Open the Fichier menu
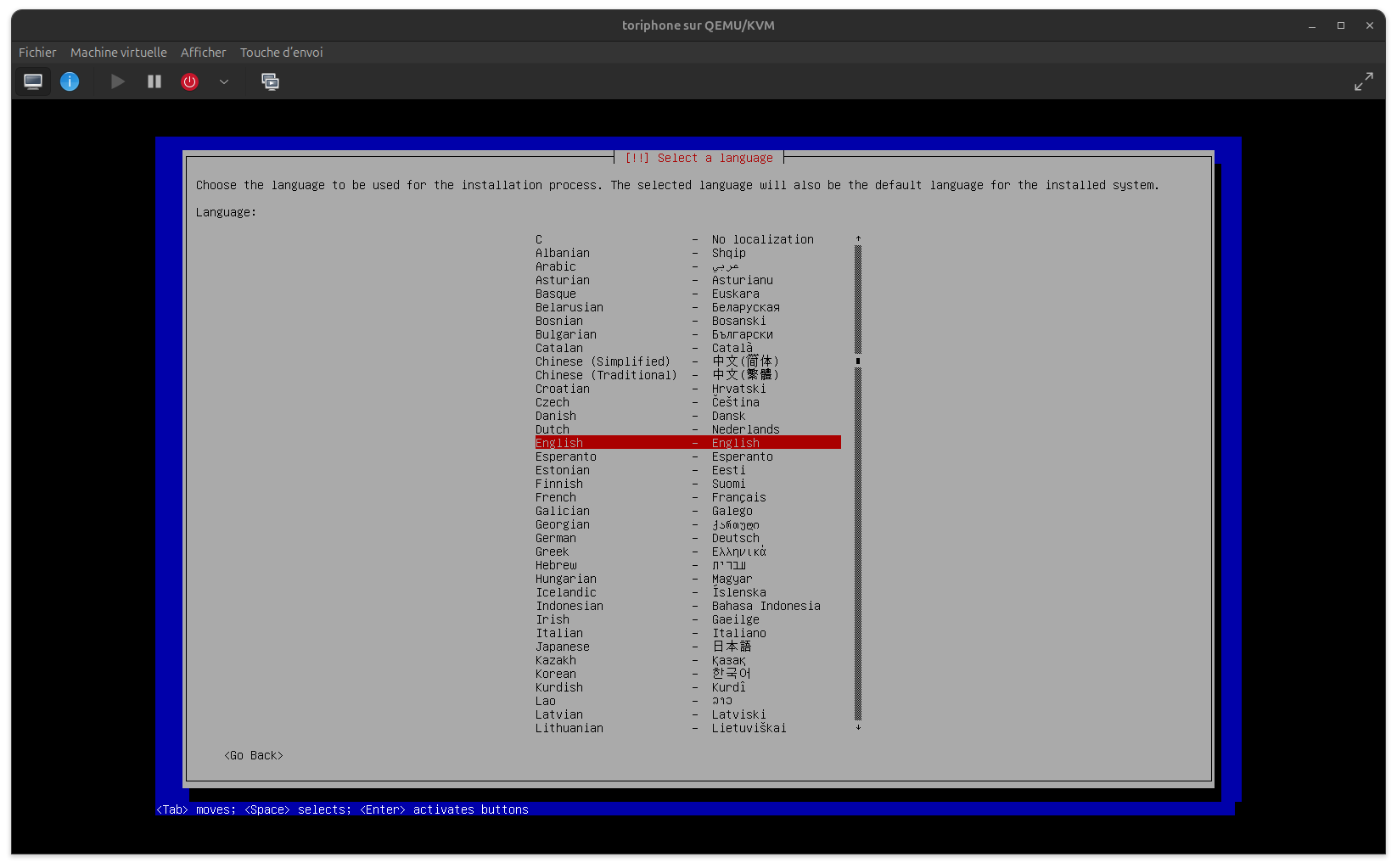The height and width of the screenshot is (868, 1397). (37, 53)
